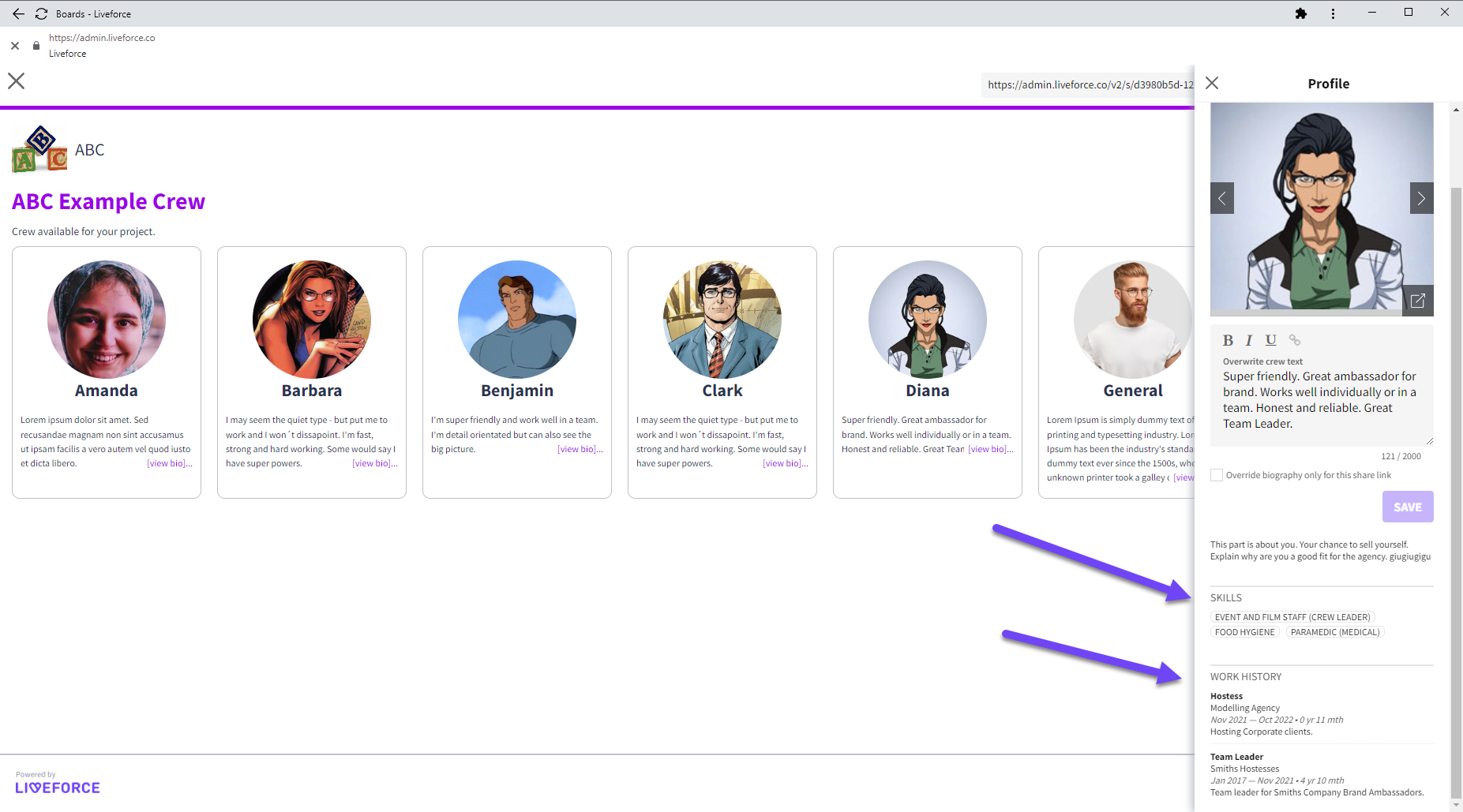This screenshot has height=812, width=1463.
Task: Open profile photo in new window
Action: (x=1417, y=301)
